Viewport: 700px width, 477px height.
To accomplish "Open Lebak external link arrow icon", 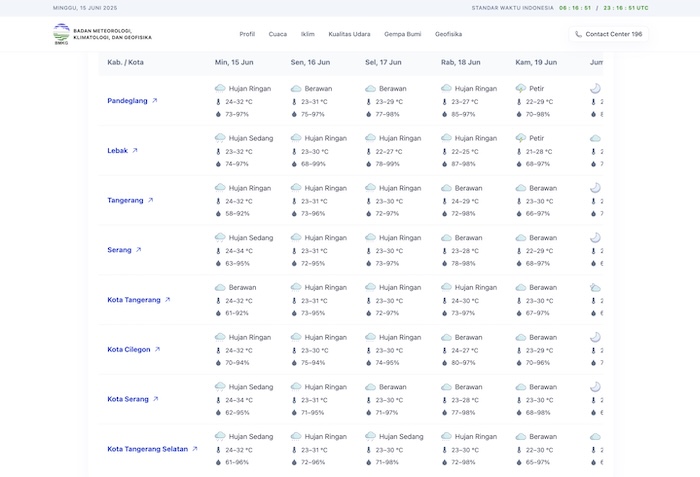I will coord(135,151).
